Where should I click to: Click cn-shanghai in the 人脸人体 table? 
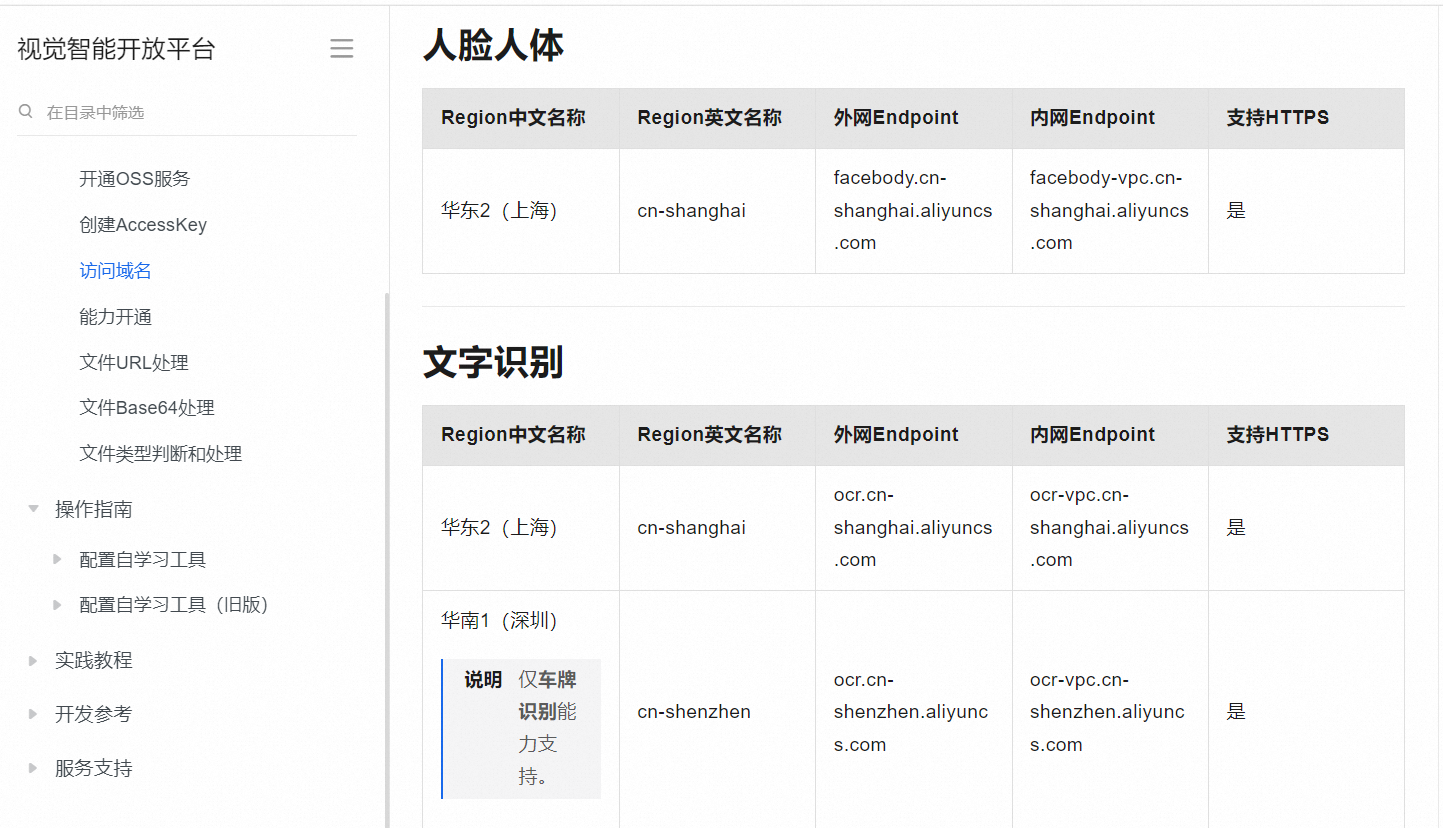pyautogui.click(x=691, y=211)
